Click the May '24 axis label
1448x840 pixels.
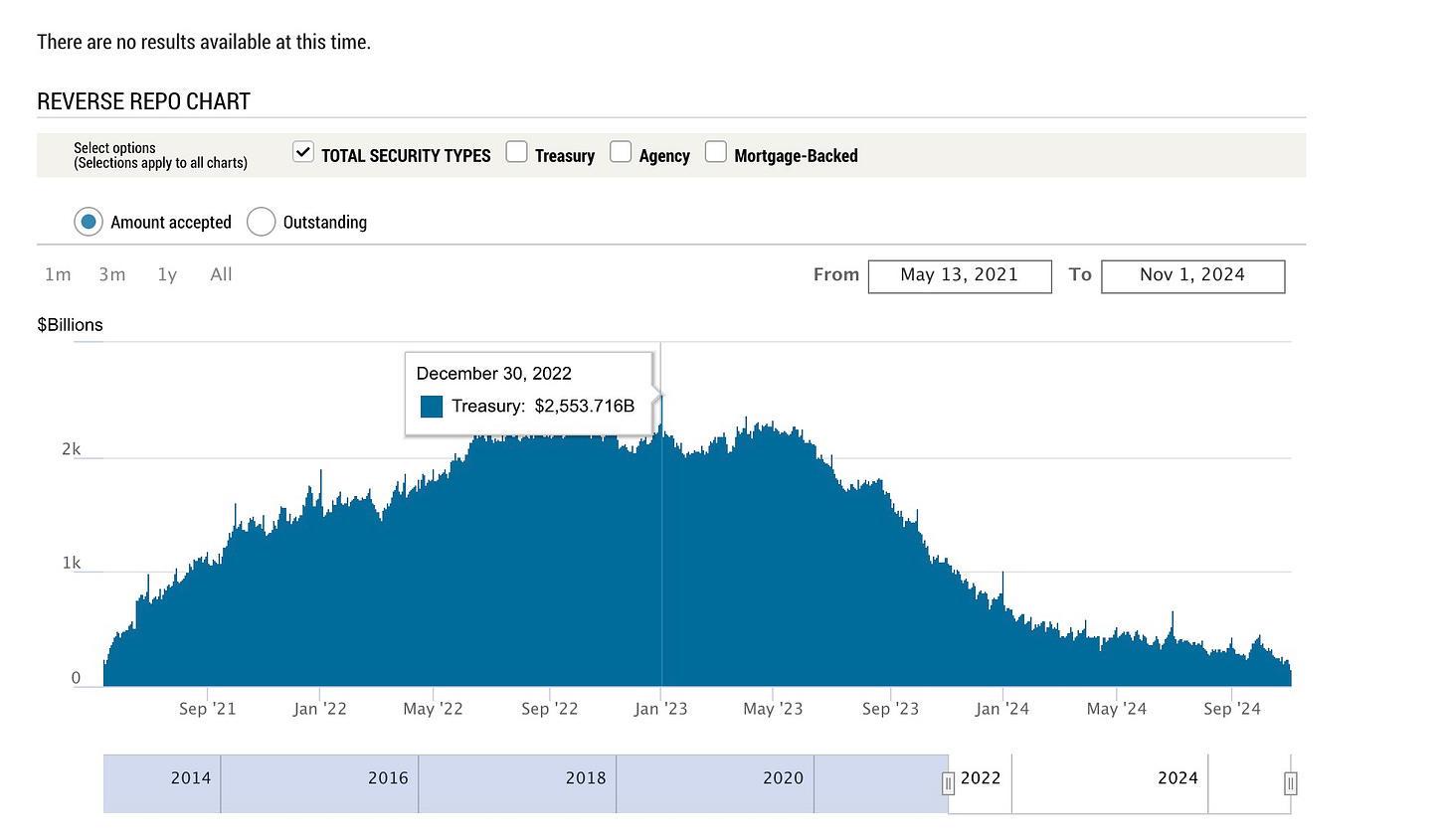point(1116,709)
